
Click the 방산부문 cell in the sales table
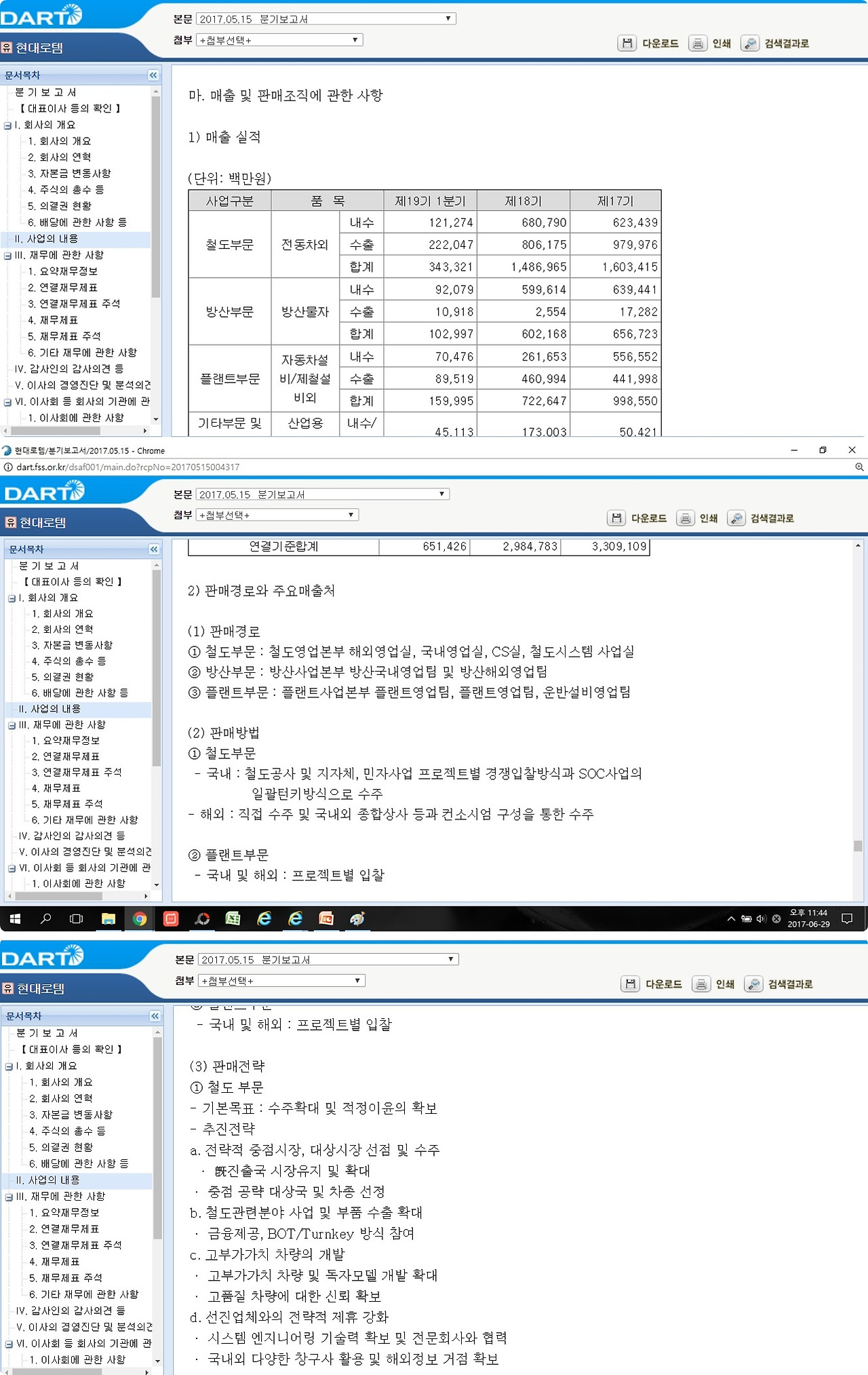230,312
